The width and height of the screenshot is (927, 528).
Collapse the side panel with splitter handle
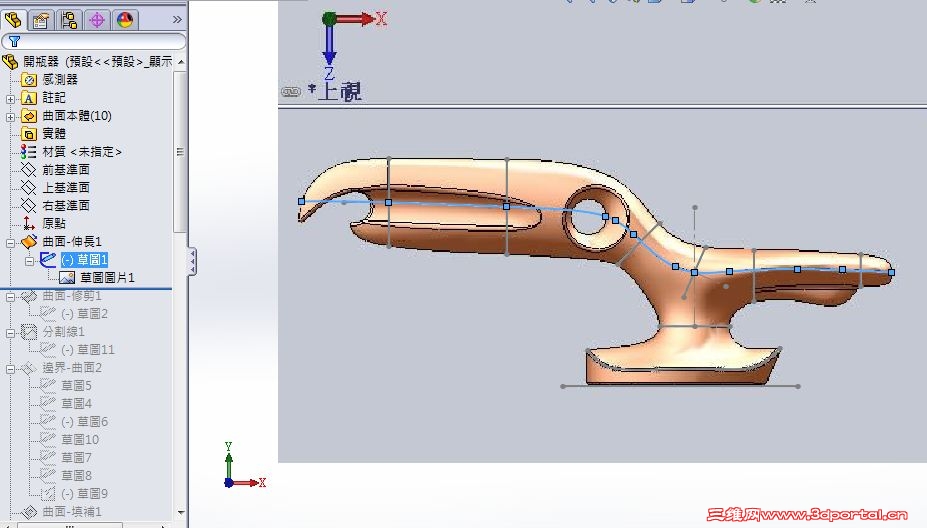[192, 261]
